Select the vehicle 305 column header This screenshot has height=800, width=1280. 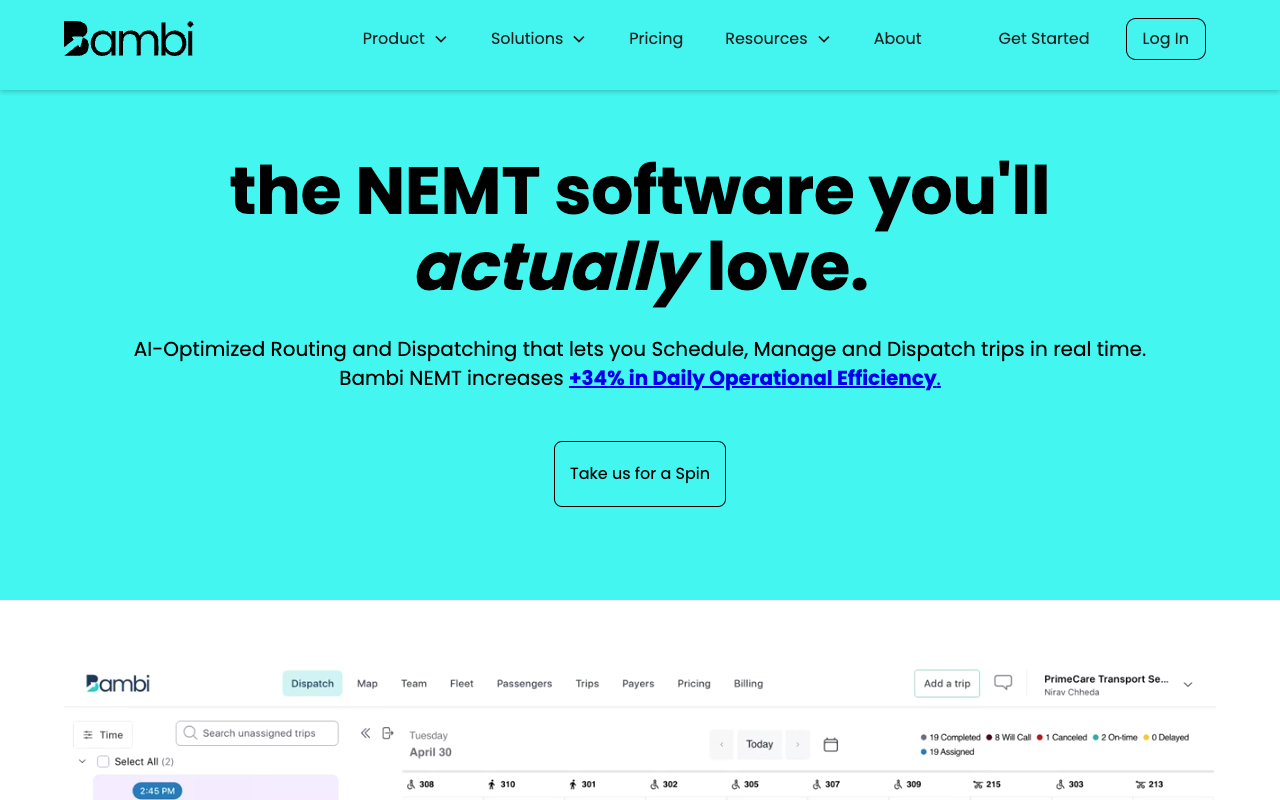pyautogui.click(x=745, y=784)
